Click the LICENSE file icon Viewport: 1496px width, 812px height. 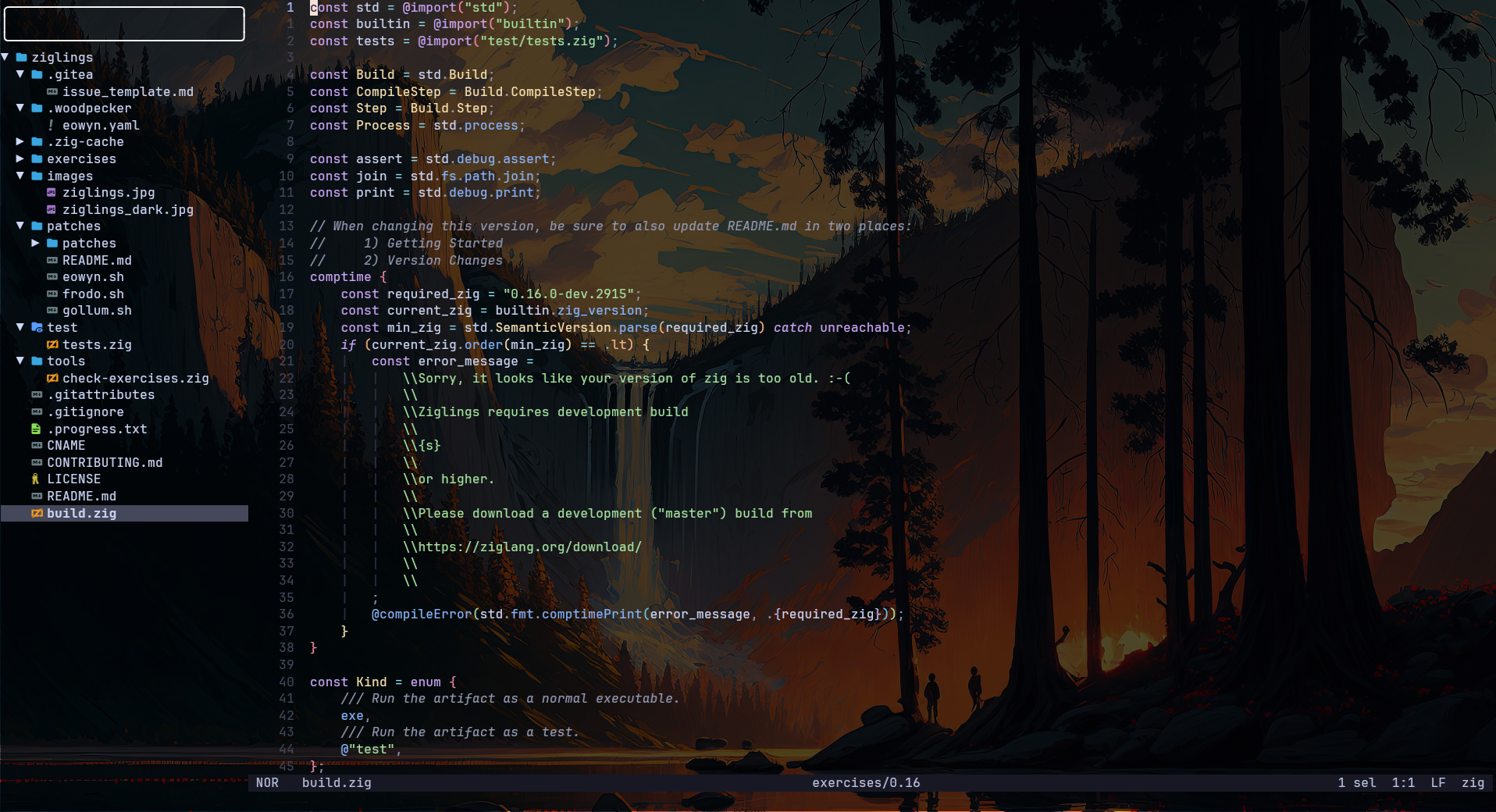tap(36, 479)
